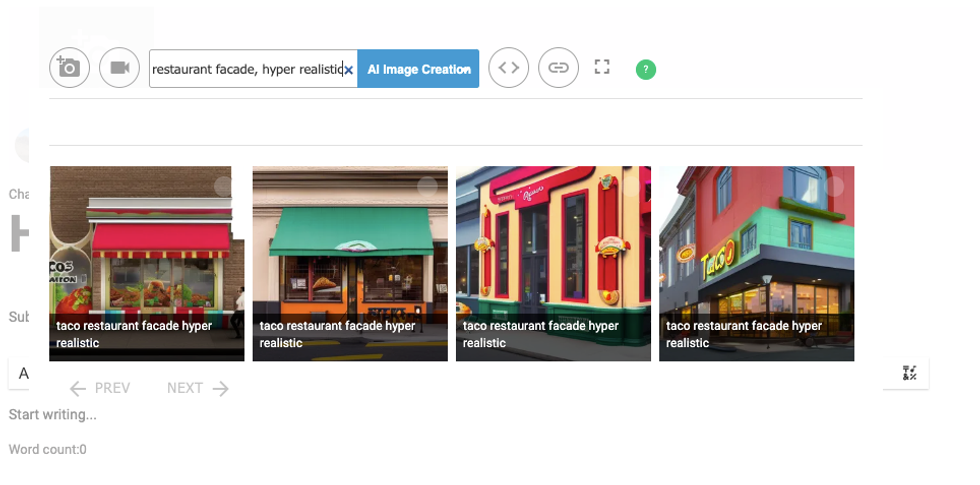Toggle fullscreen with the expand icon
The width and height of the screenshot is (980, 485).
(x=602, y=67)
